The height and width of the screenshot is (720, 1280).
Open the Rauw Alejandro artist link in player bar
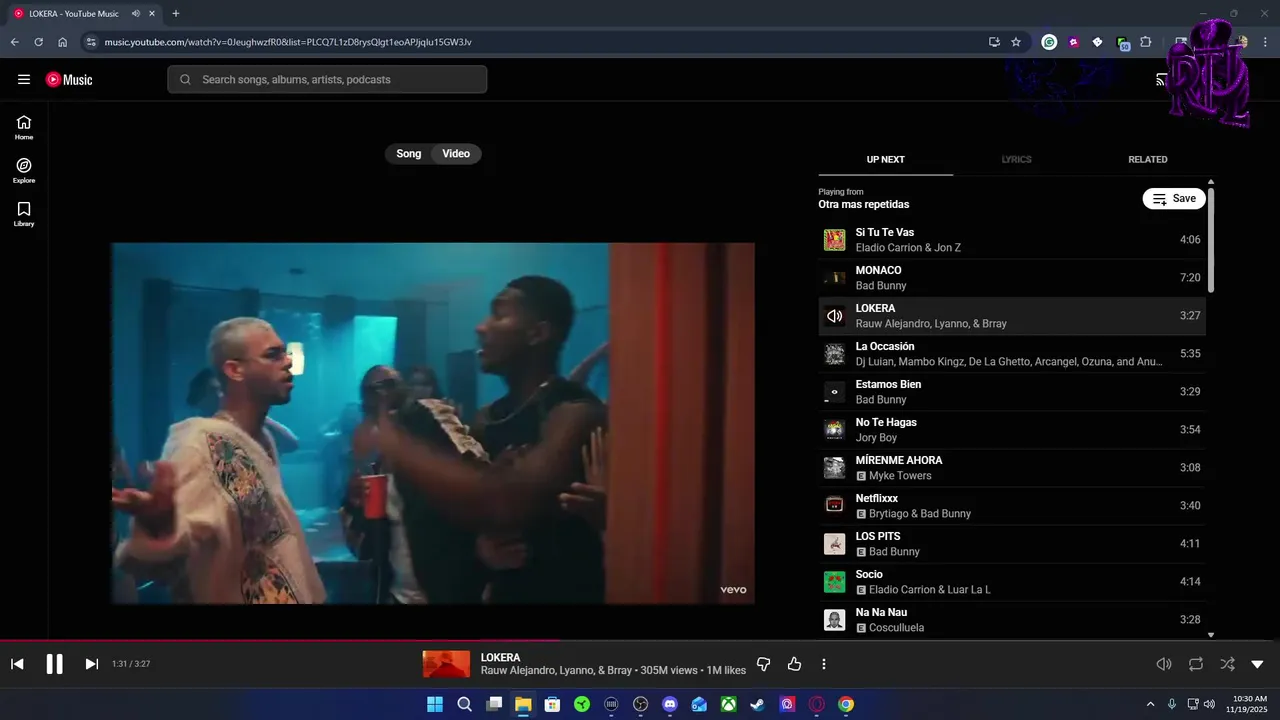click(x=517, y=671)
